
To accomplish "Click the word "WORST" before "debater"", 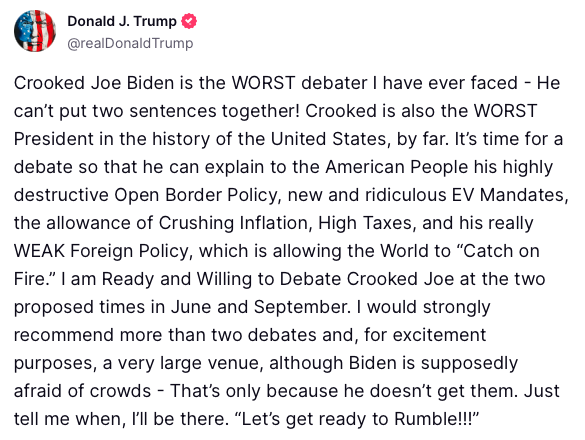I will (263, 83).
